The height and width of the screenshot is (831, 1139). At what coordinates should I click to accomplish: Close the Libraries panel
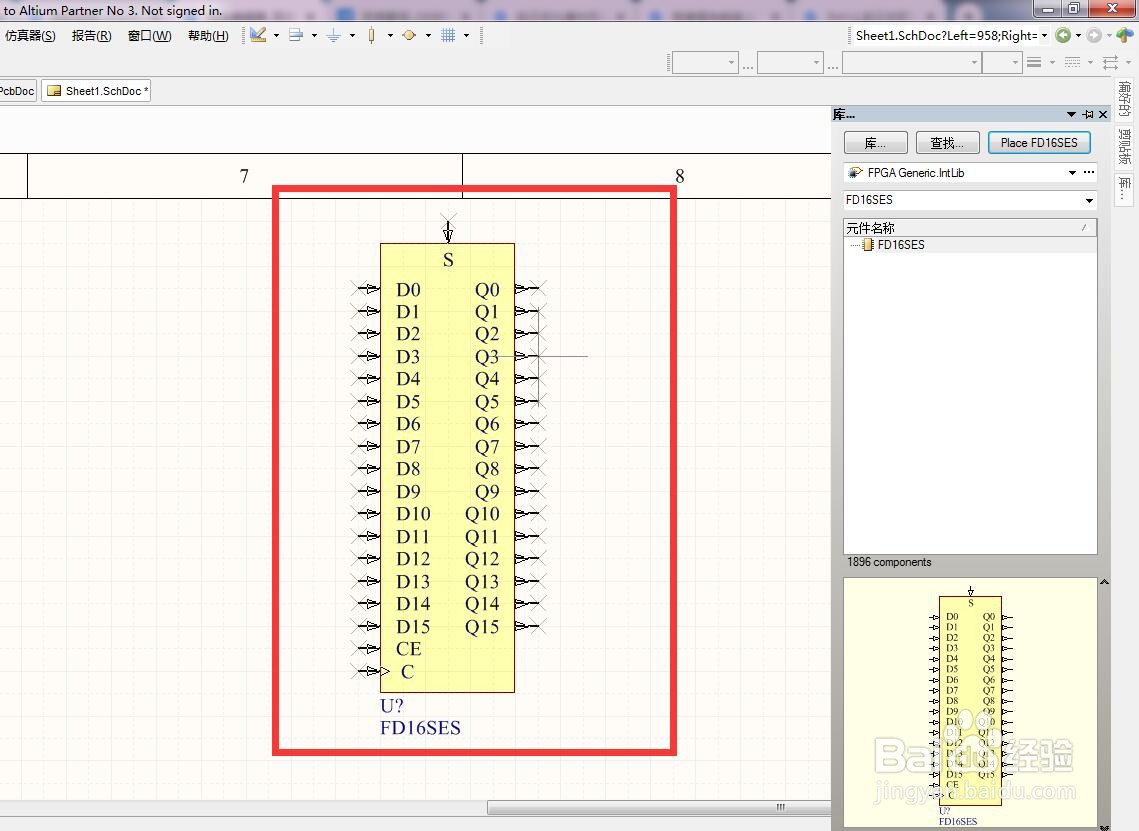(x=1103, y=114)
